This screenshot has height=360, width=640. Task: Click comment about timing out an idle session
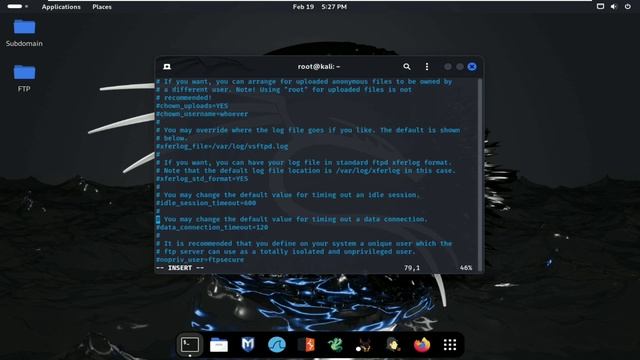click(x=288, y=195)
